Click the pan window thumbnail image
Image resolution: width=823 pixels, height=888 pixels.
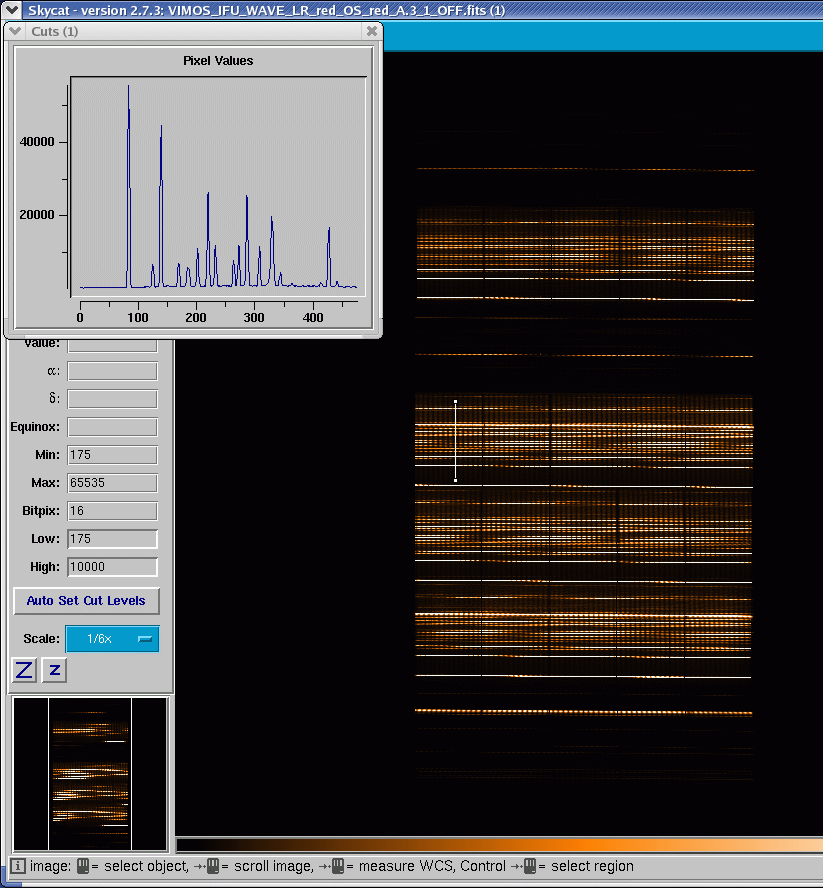point(90,774)
